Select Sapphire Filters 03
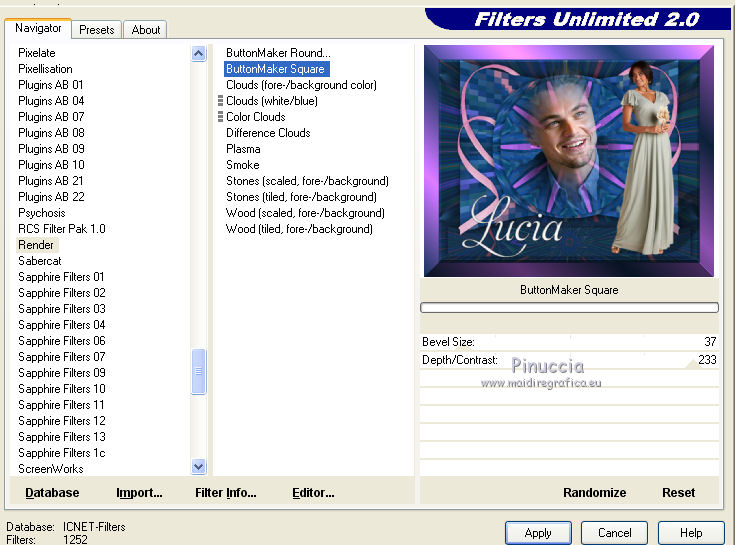This screenshot has height=545, width=735. click(62, 309)
